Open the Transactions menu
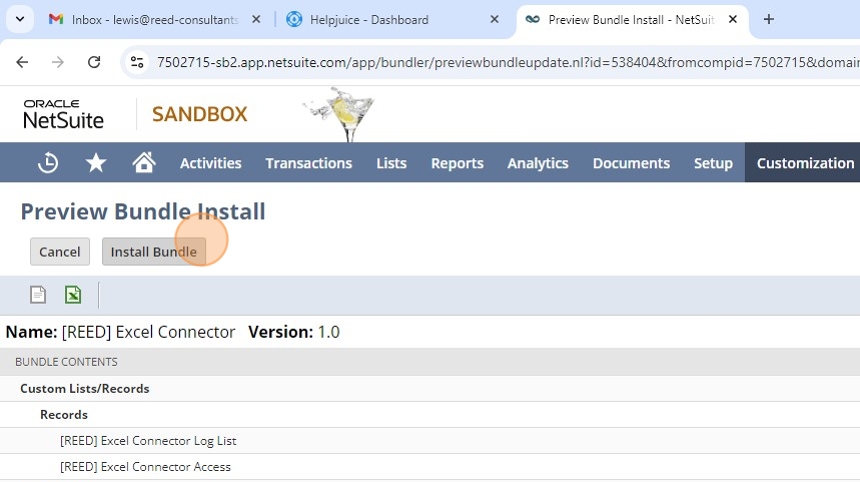Viewport: 860px width, 482px height. 309,163
